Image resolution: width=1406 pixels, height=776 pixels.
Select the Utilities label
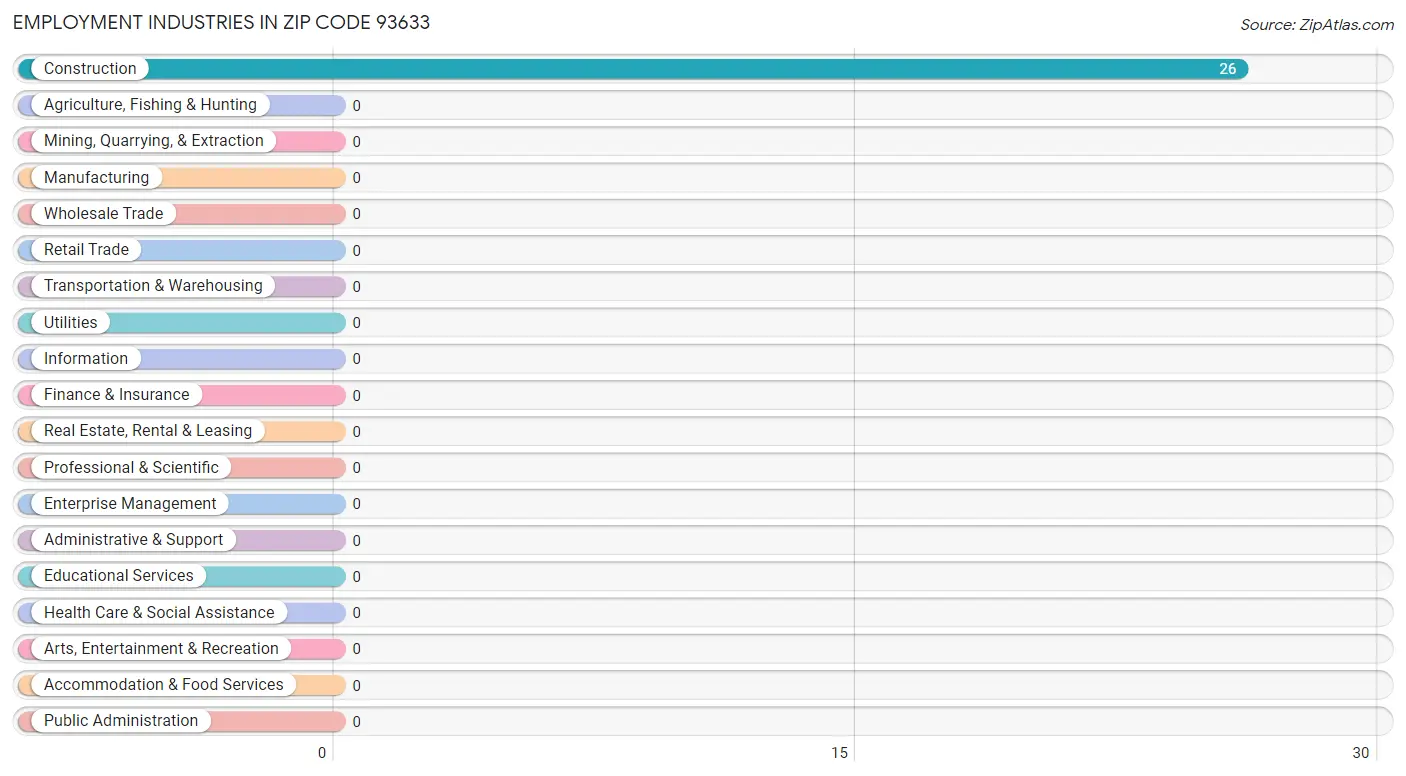(x=71, y=322)
